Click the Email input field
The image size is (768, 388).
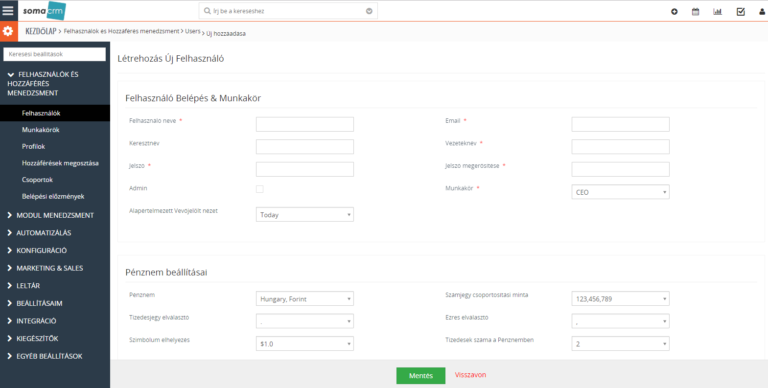[620, 124]
